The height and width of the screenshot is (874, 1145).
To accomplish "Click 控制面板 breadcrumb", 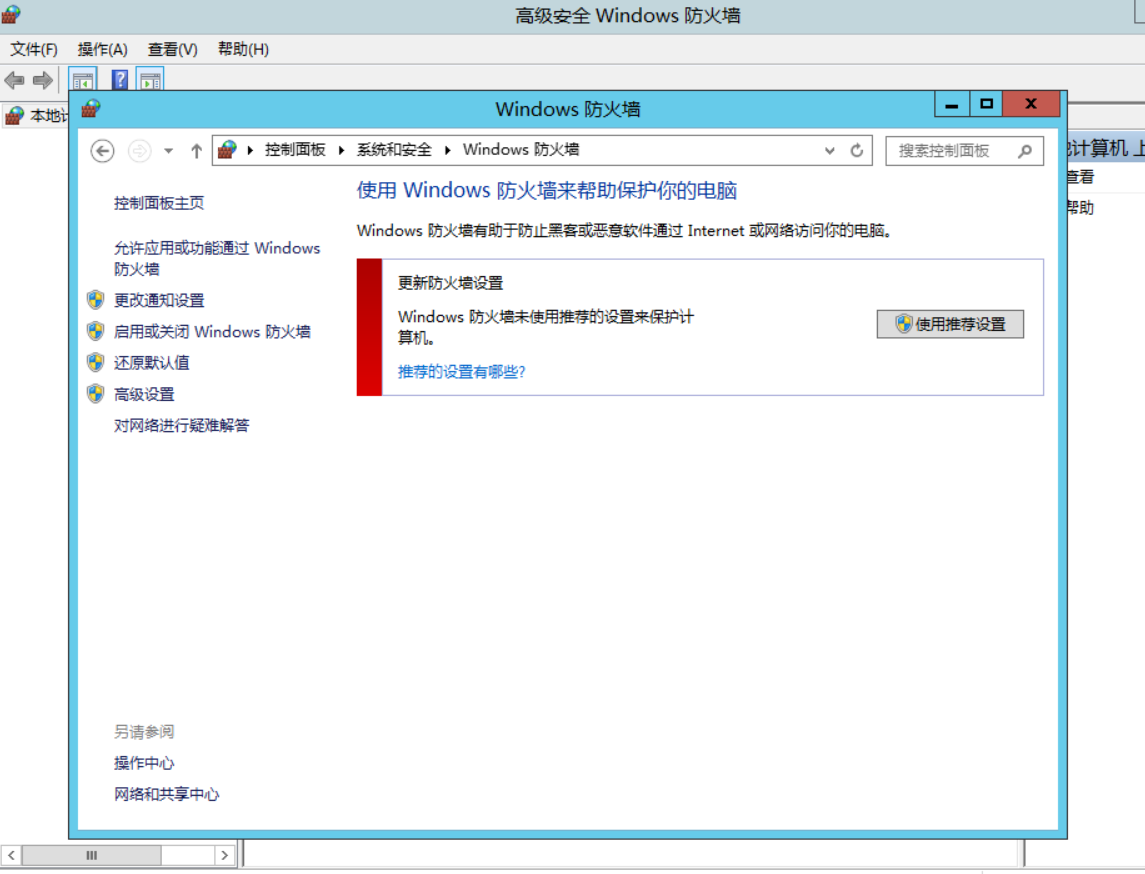I will click(295, 150).
